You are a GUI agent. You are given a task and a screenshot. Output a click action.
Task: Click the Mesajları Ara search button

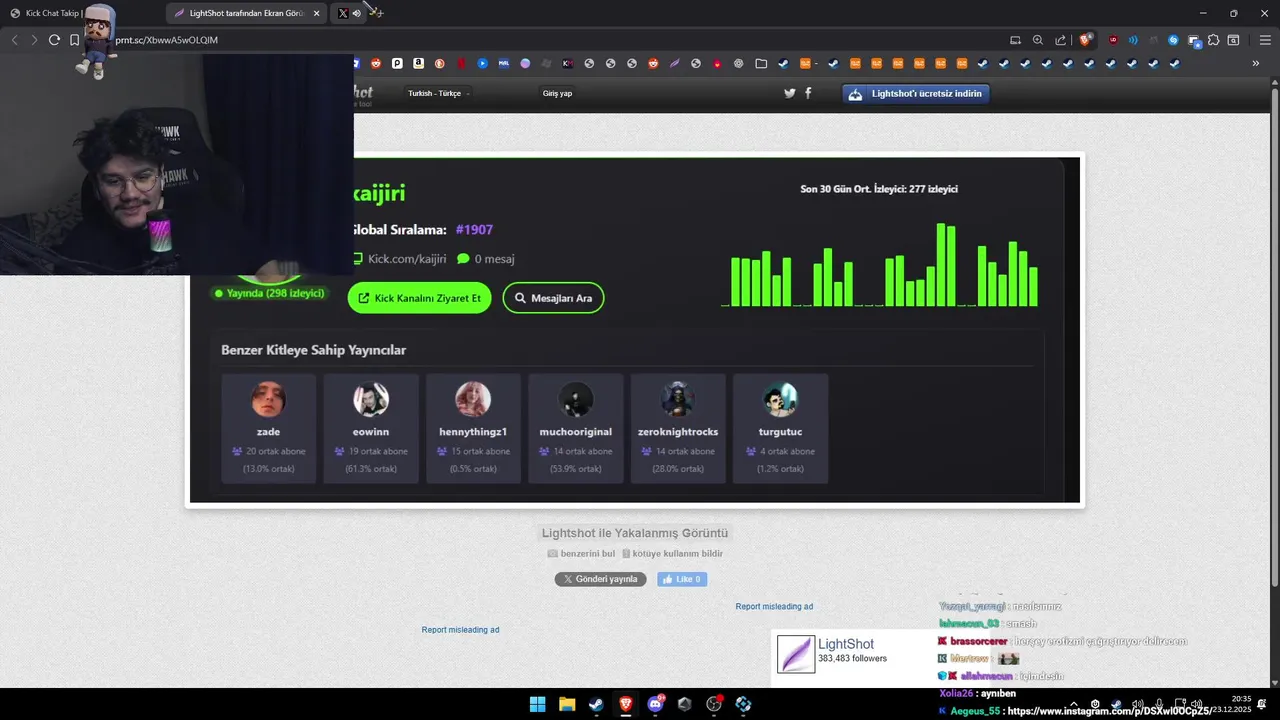point(553,298)
